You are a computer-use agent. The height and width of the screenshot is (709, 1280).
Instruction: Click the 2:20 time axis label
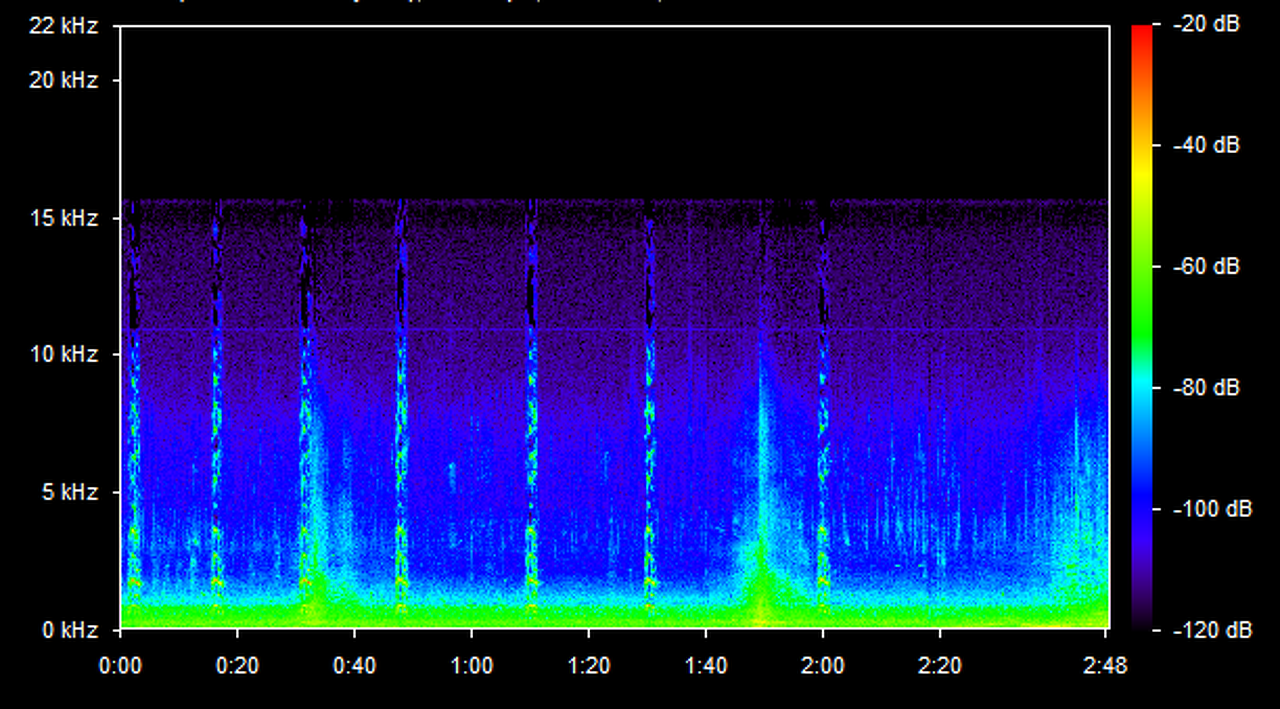(939, 666)
